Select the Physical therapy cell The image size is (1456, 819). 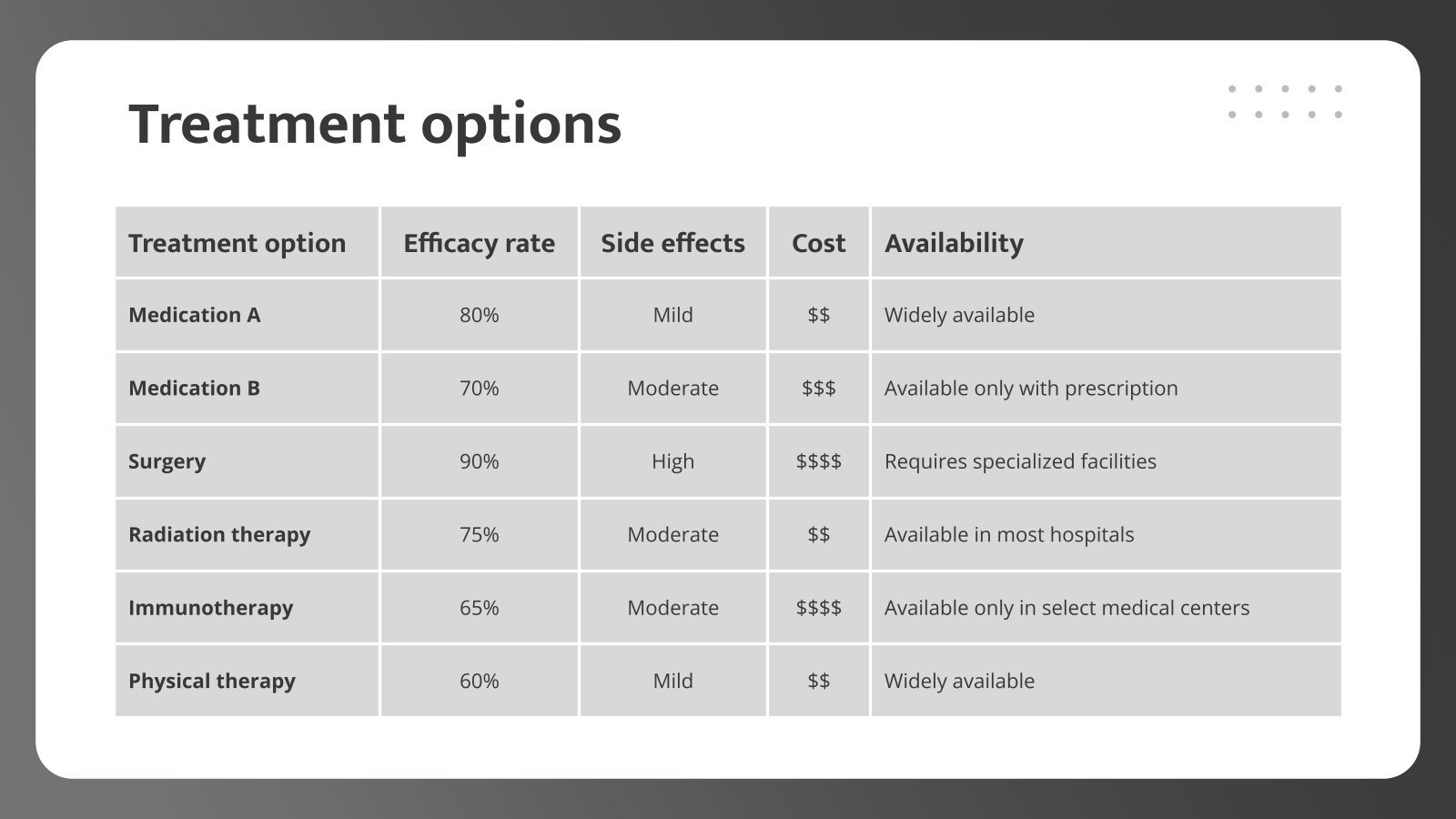pos(247,681)
